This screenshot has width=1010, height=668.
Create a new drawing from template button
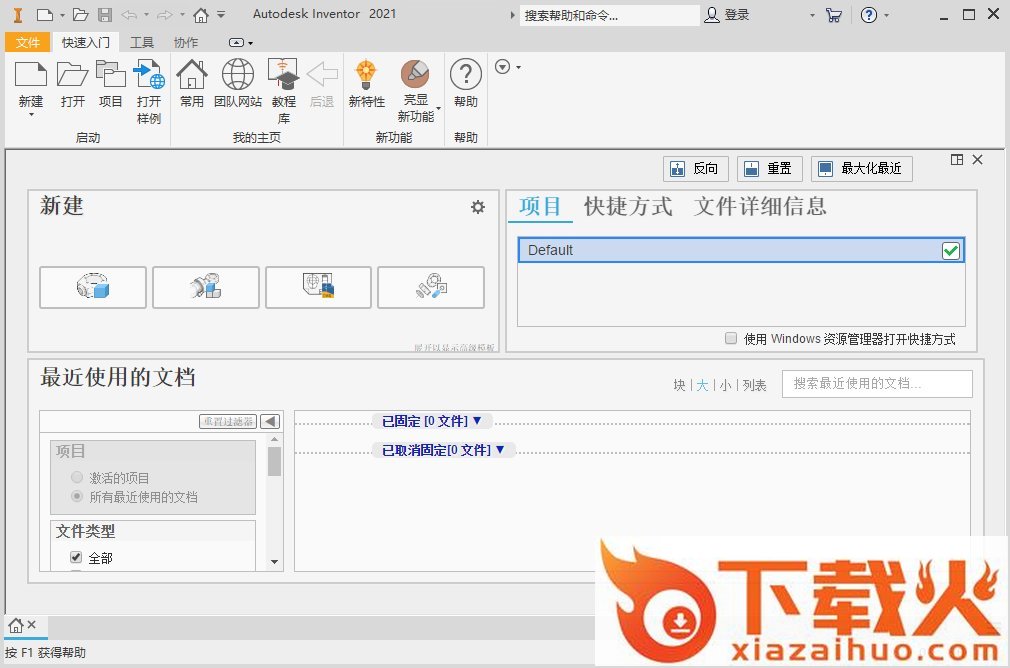tap(318, 288)
